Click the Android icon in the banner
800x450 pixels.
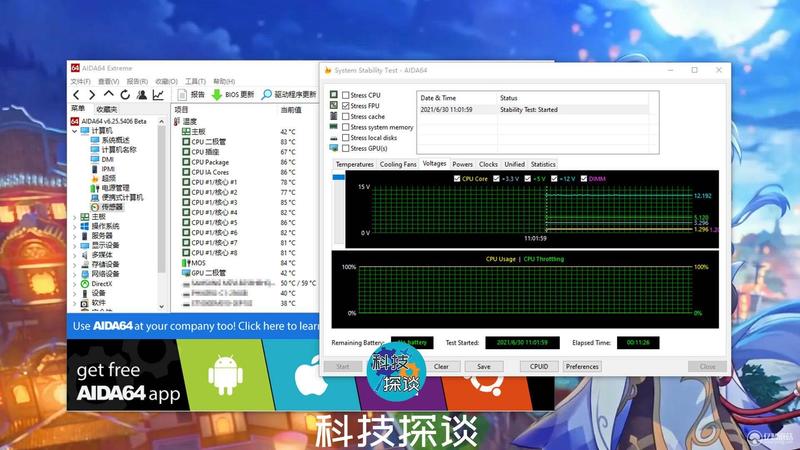coord(225,376)
